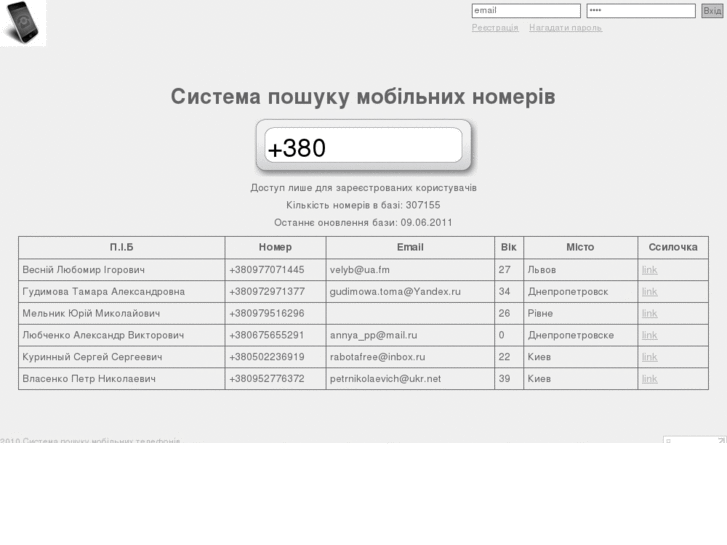The image size is (727, 545).
Task: Click email petrnikolaevich@ukr.net
Action: tap(385, 379)
